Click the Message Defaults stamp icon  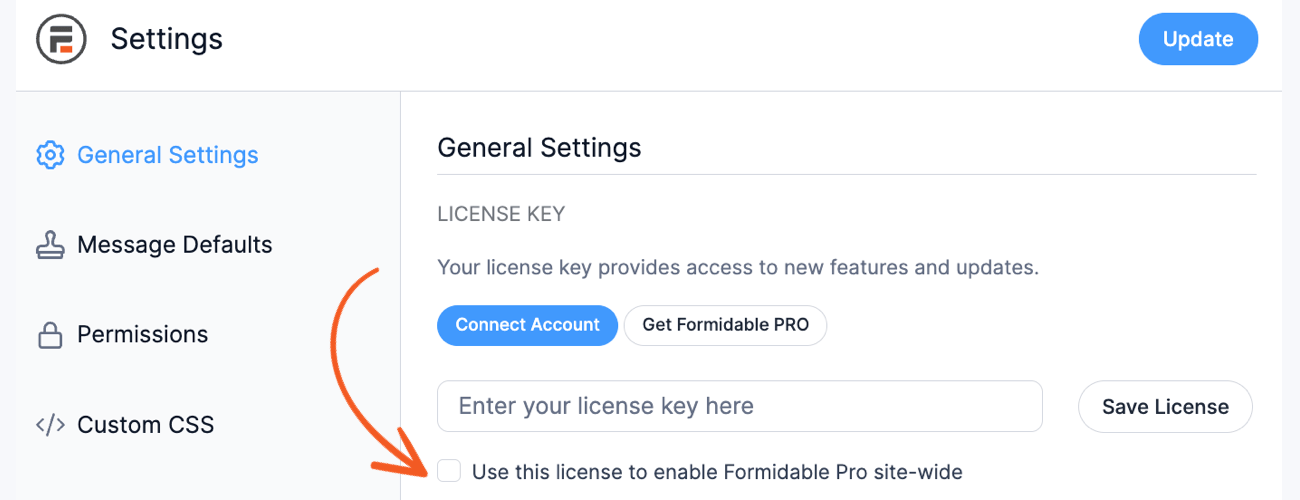click(x=50, y=245)
